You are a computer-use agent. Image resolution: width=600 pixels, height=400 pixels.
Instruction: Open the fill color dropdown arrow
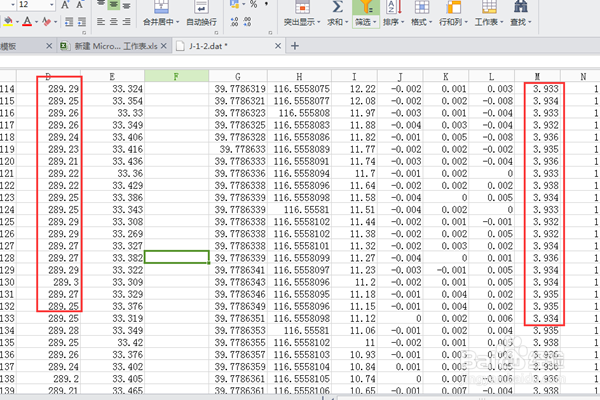[x=17, y=22]
